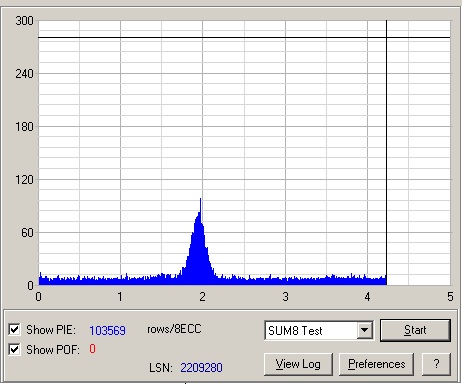The image size is (462, 384).
Task: Toggle the Show POF checkbox
Action: tap(14, 349)
